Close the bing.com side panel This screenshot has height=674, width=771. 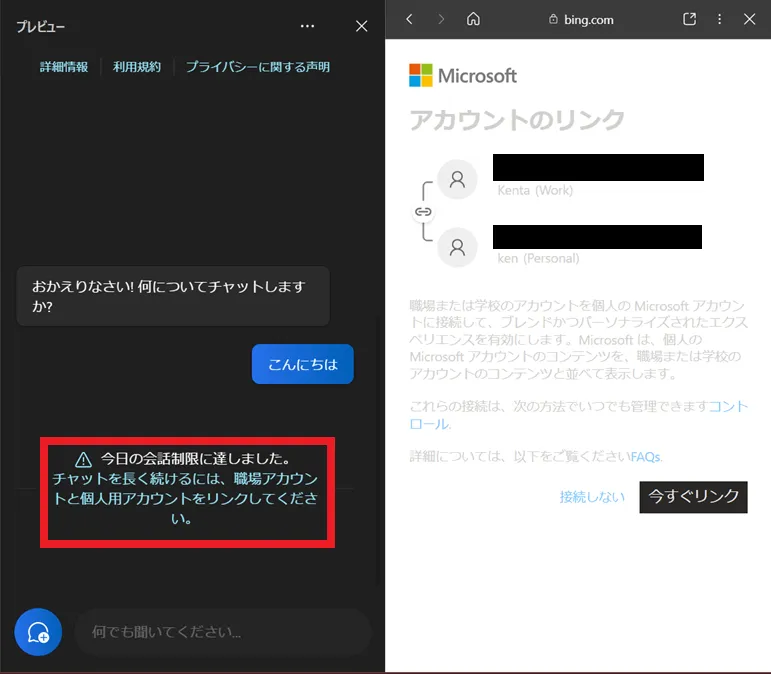(749, 19)
